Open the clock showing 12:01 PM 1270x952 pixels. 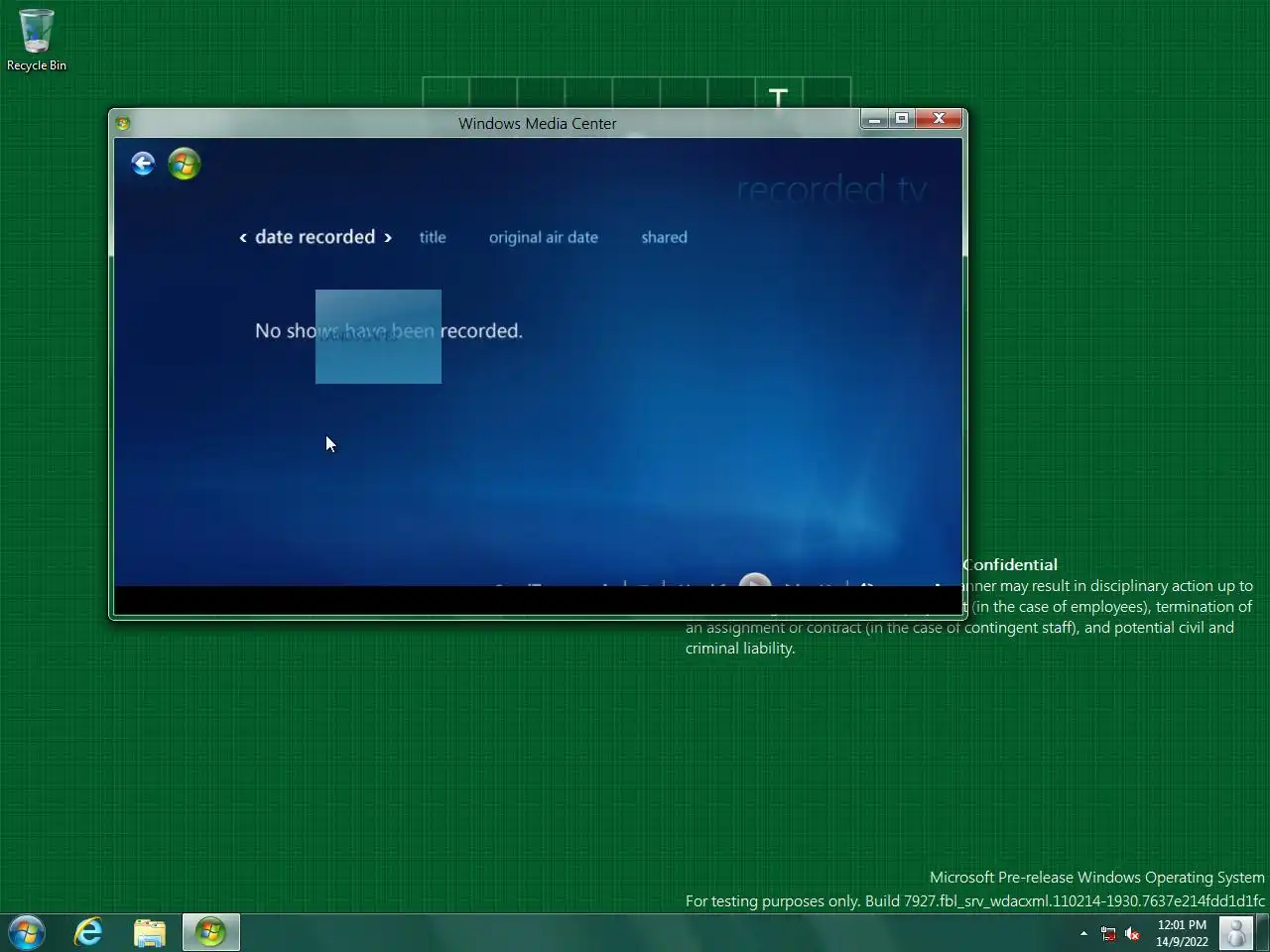1182,933
